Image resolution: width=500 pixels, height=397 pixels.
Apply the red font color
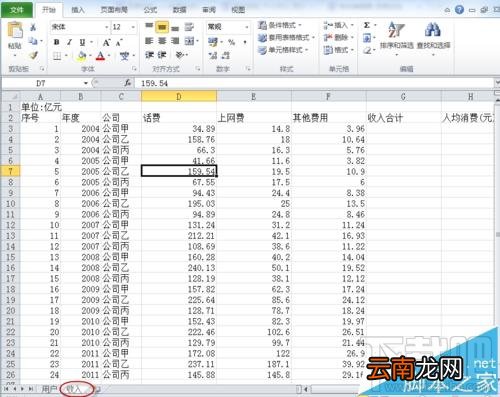point(100,56)
